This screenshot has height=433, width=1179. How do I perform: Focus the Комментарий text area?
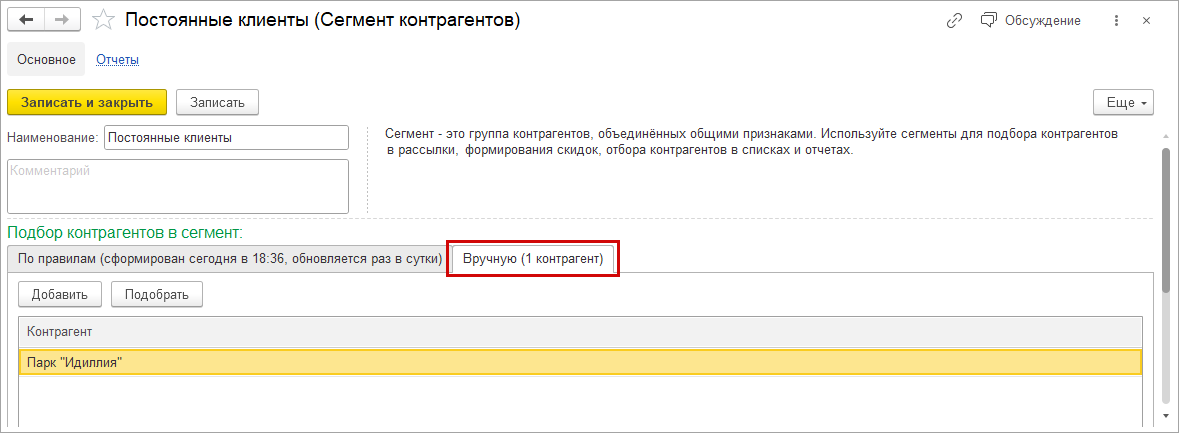(x=178, y=186)
